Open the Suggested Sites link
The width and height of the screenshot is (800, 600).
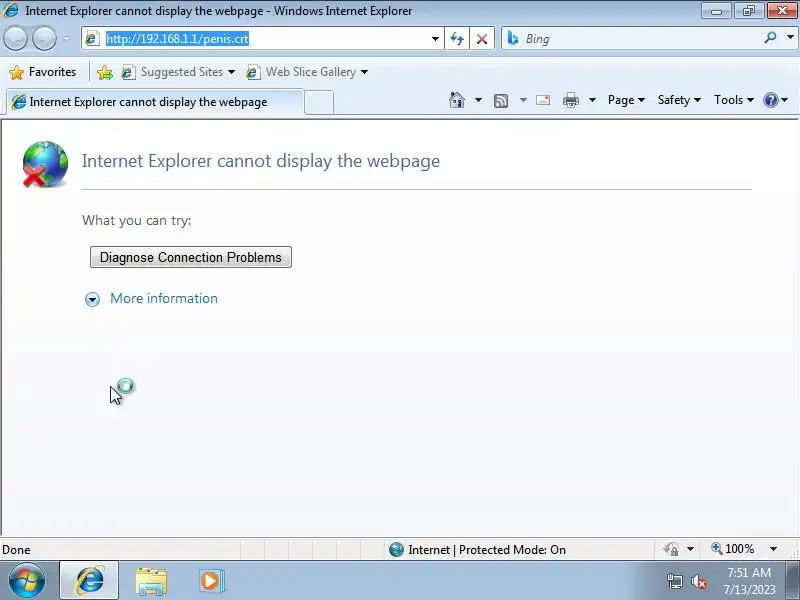pos(178,72)
